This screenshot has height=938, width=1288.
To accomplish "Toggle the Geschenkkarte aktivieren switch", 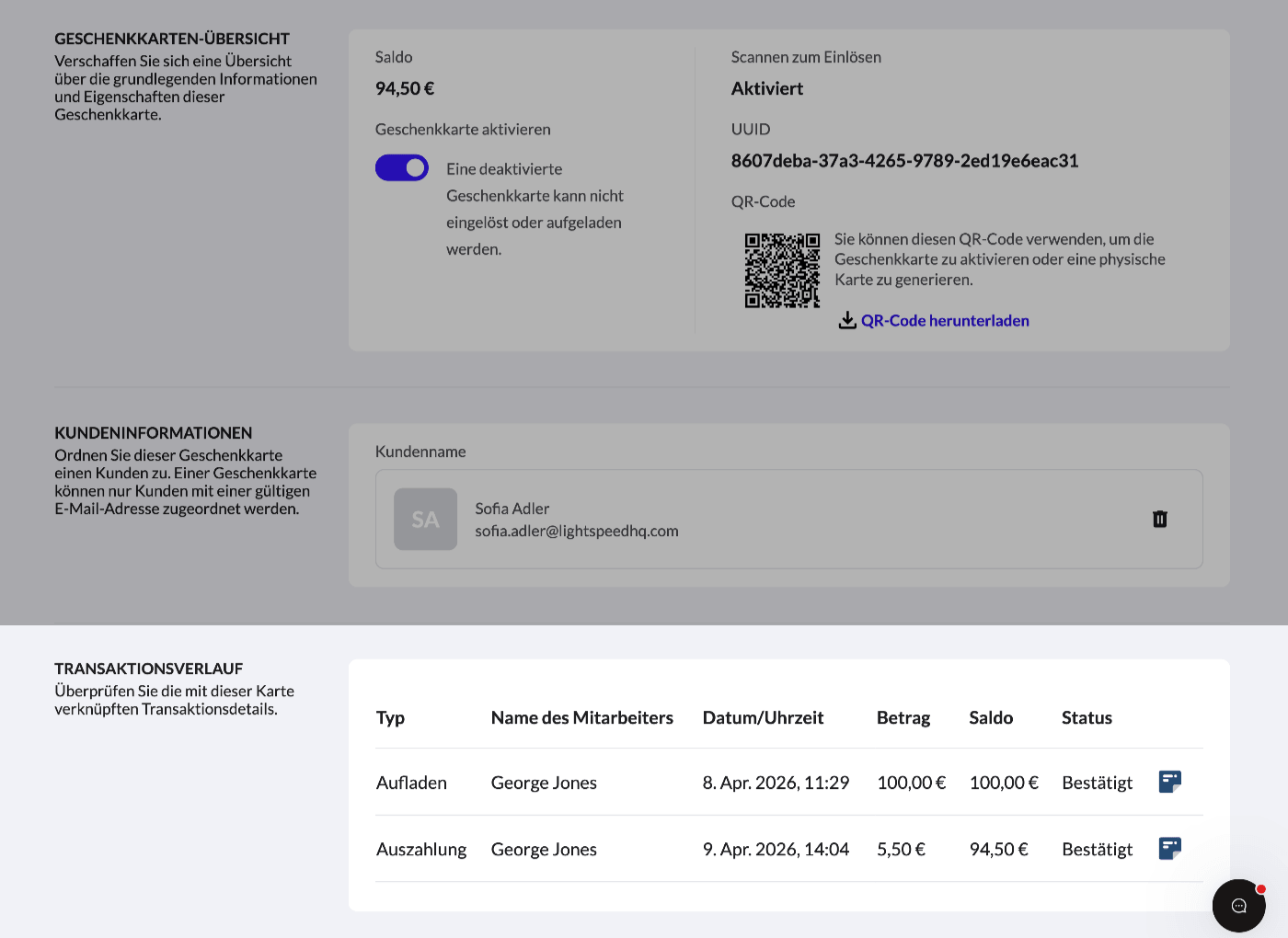I will point(402,167).
